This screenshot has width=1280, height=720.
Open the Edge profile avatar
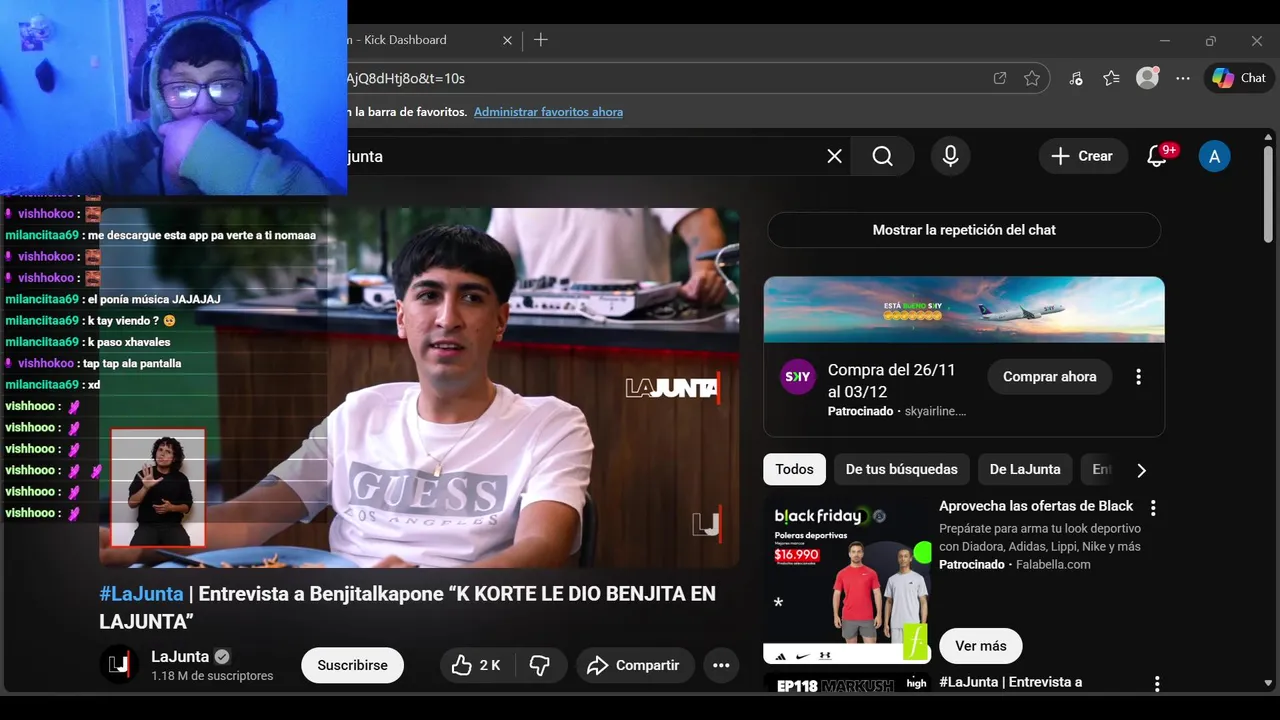pos(1147,78)
